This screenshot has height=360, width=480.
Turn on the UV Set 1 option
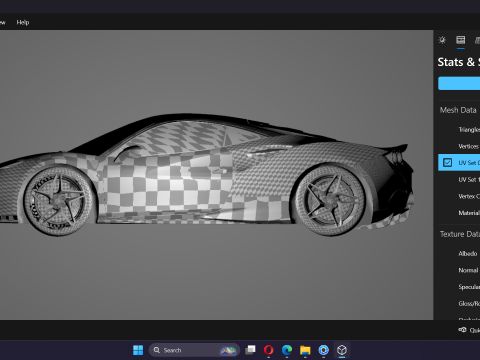click(x=469, y=180)
